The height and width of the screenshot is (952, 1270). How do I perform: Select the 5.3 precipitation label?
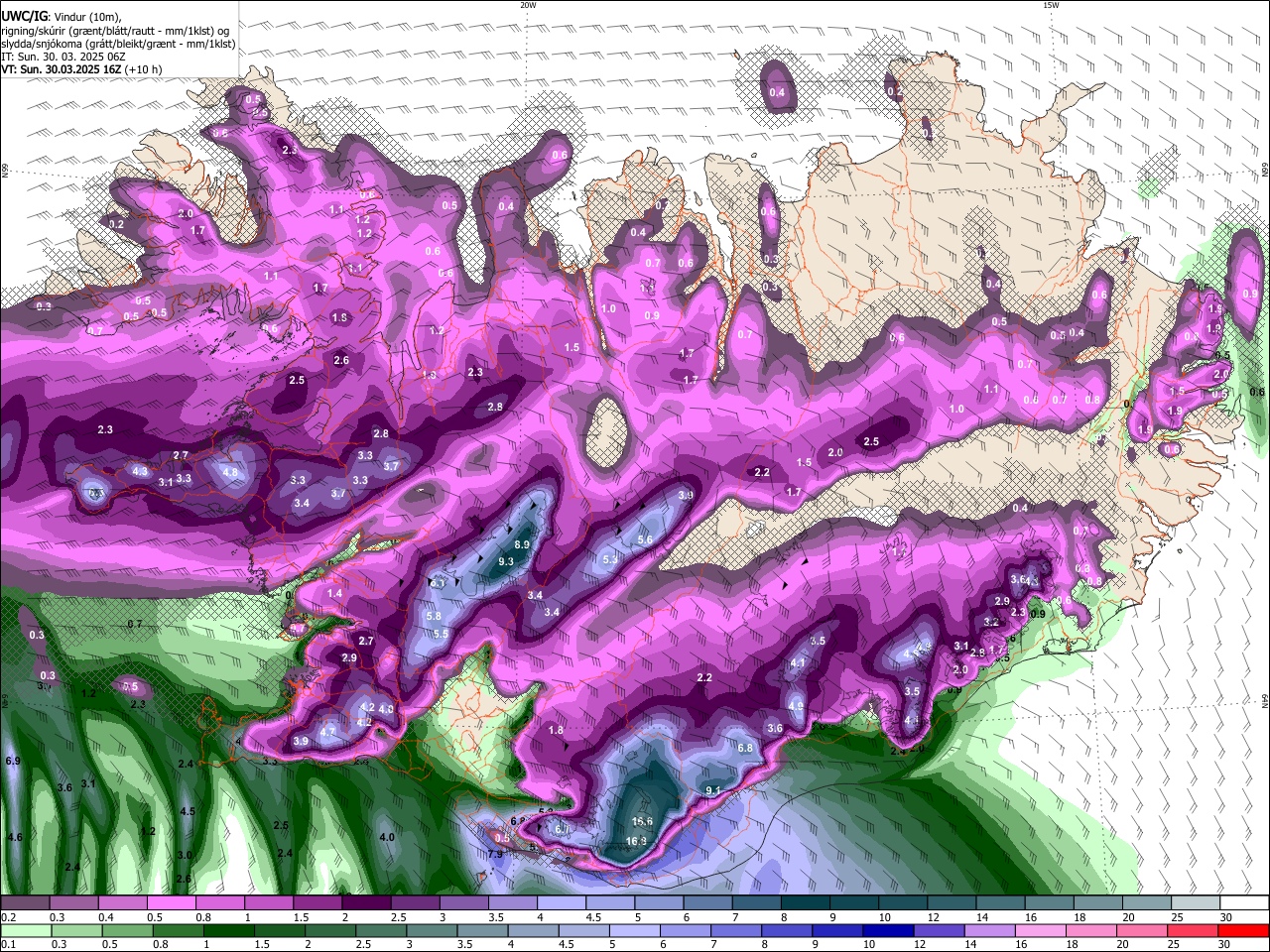tap(611, 559)
